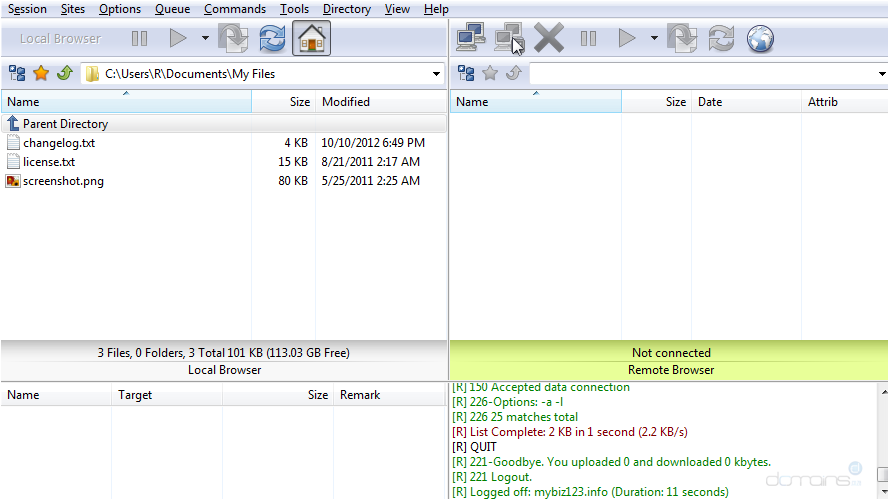The width and height of the screenshot is (889, 500).
Task: Click the Home folder icon in local toolbar
Action: (x=312, y=39)
